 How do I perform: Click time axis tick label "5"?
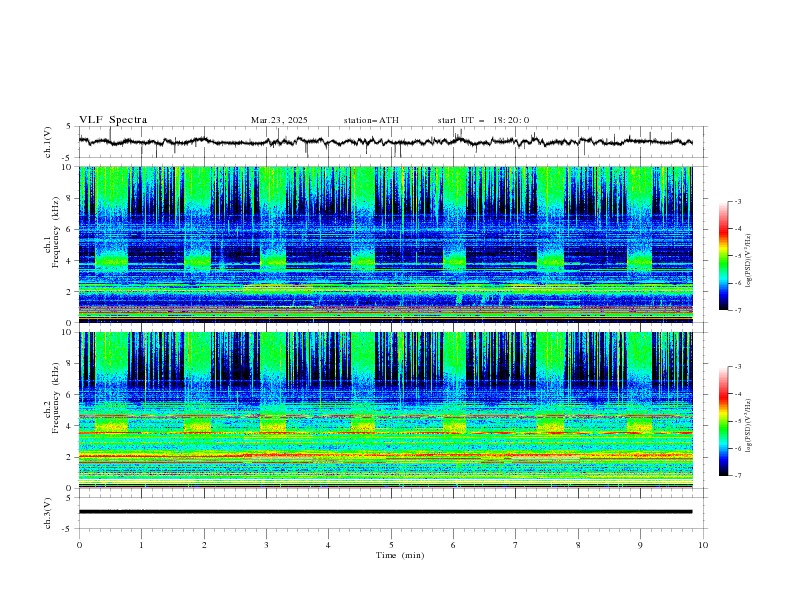coord(391,545)
